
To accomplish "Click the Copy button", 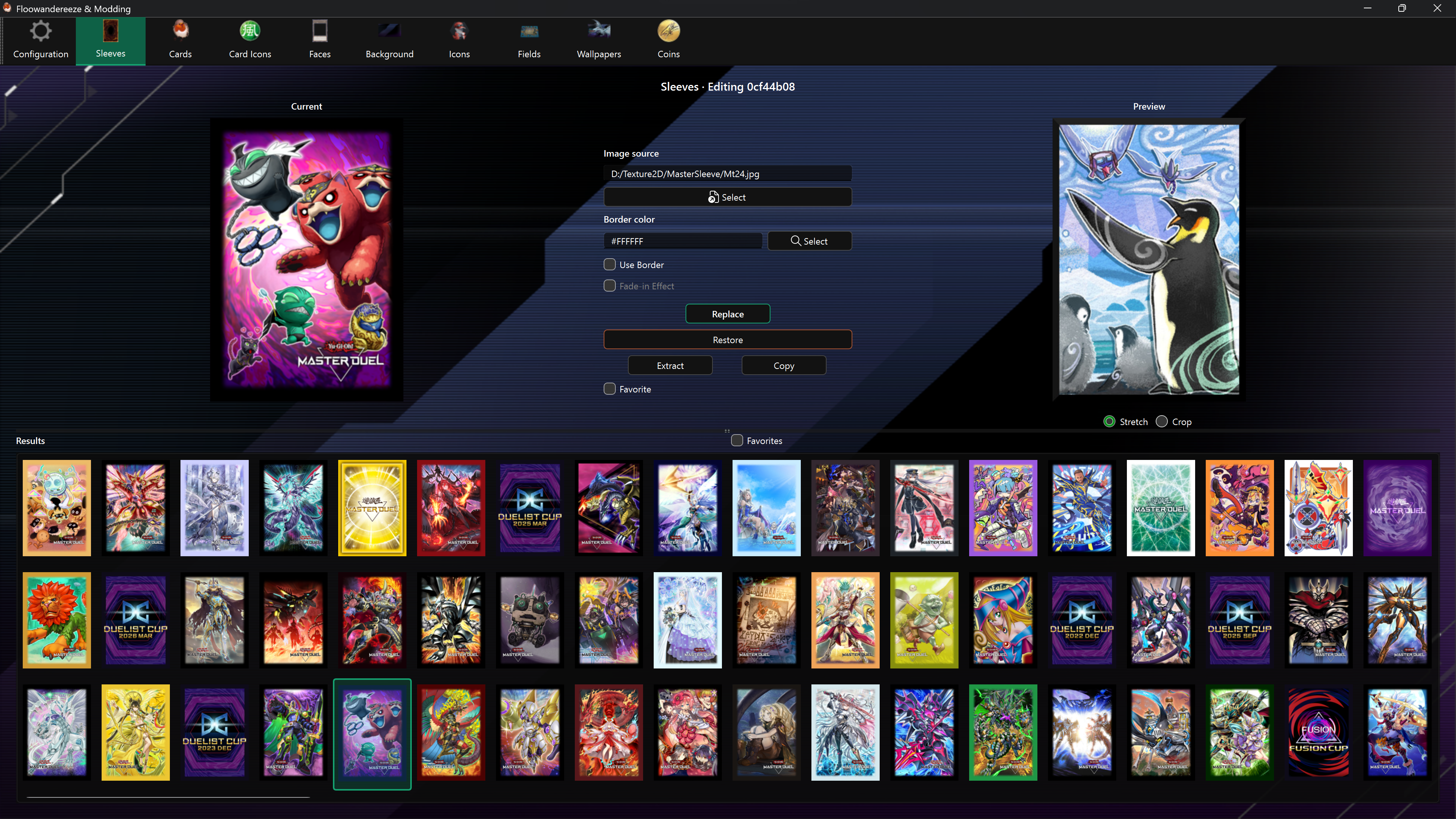I will click(784, 366).
